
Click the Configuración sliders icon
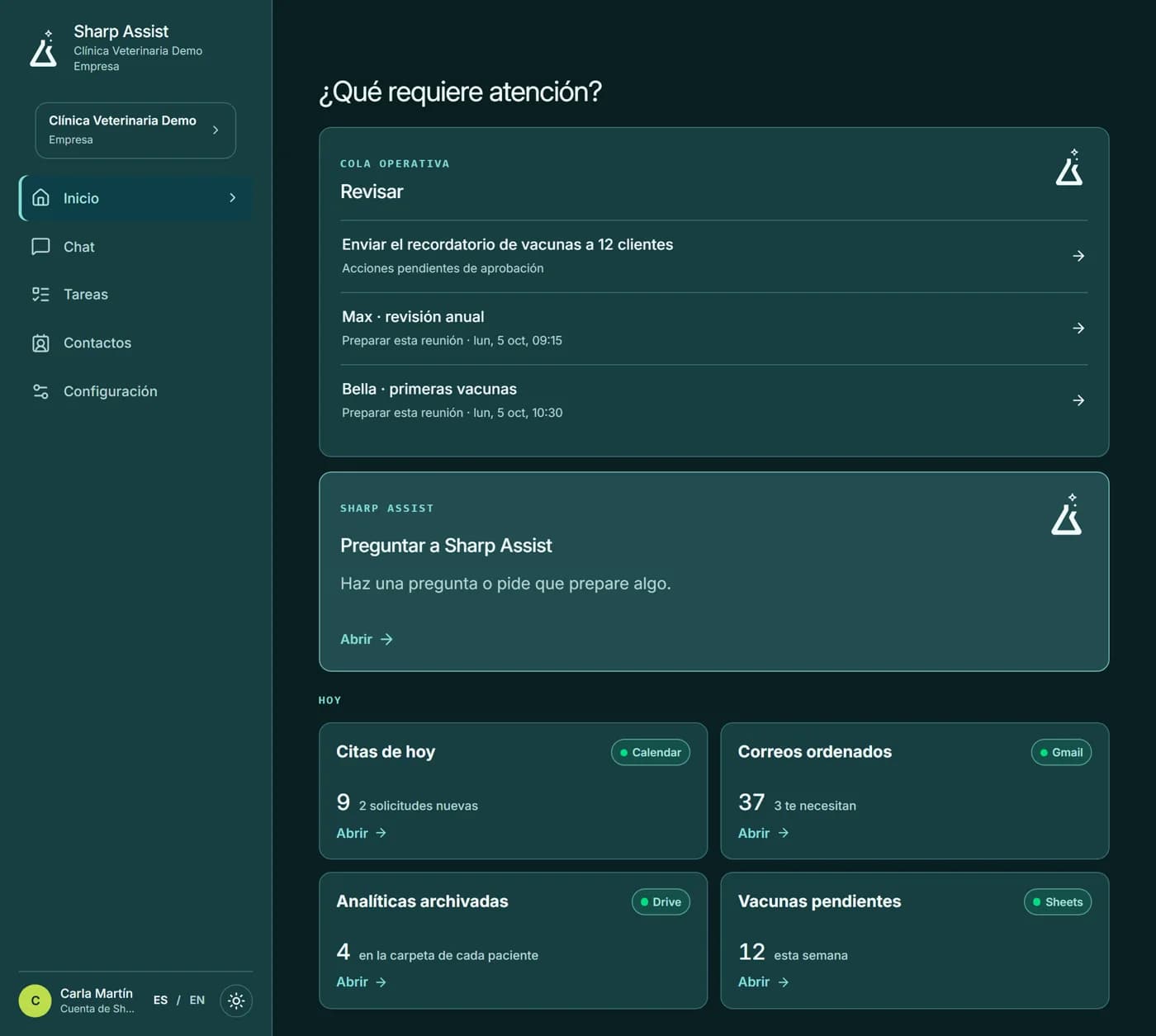pyautogui.click(x=40, y=391)
